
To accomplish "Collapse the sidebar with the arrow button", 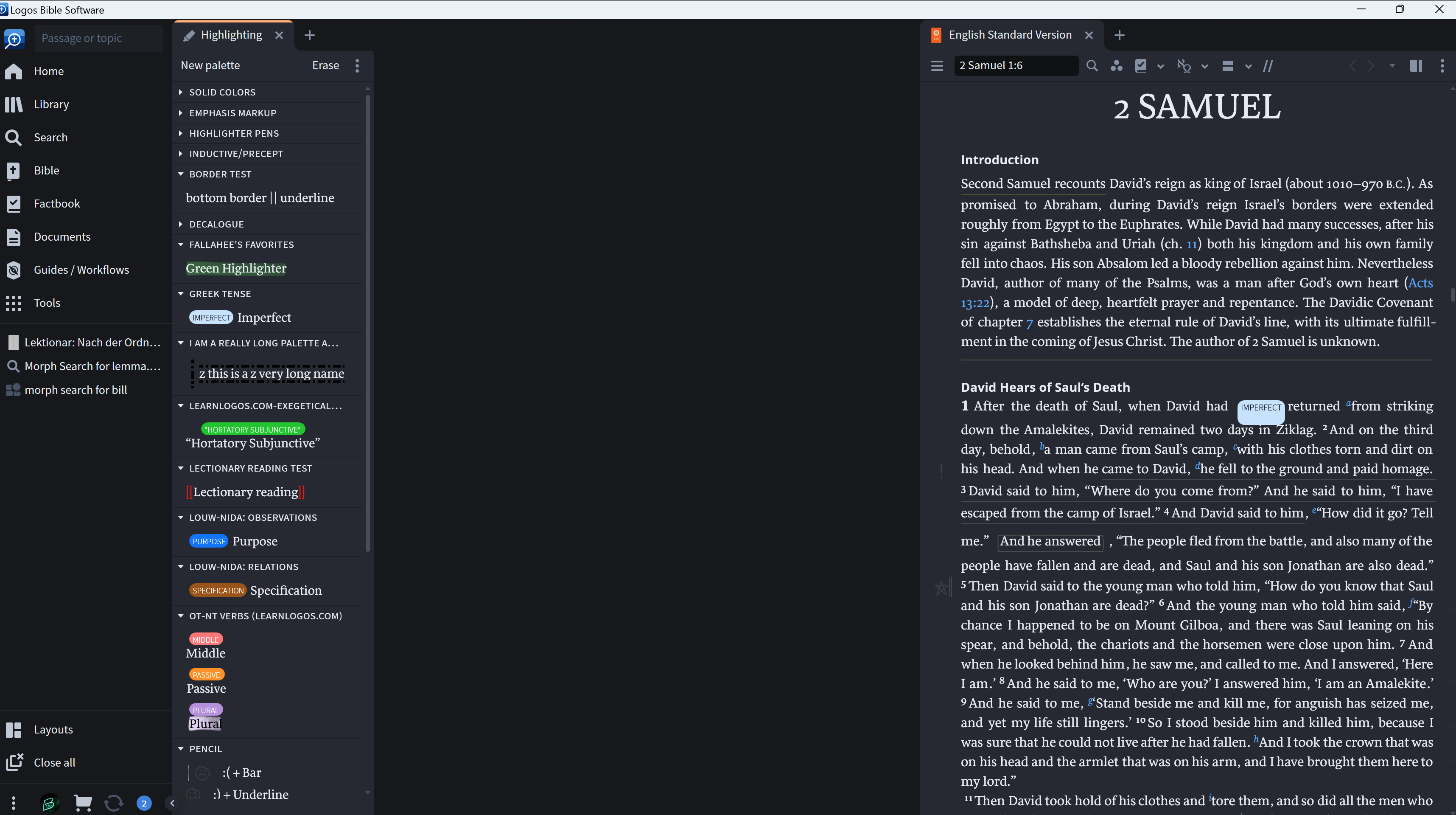I will click(172, 803).
